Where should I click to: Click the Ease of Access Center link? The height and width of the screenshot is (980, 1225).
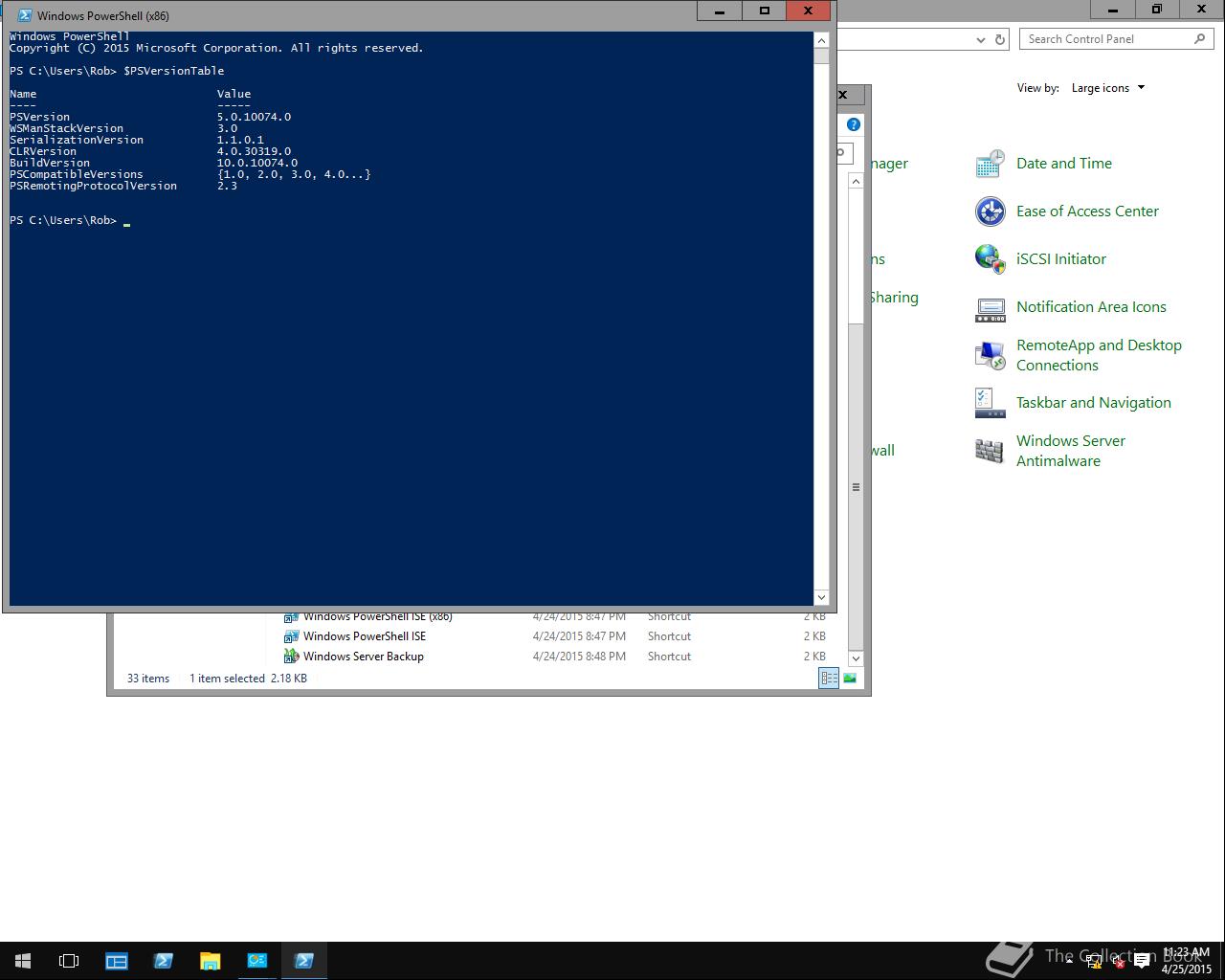(x=1087, y=212)
